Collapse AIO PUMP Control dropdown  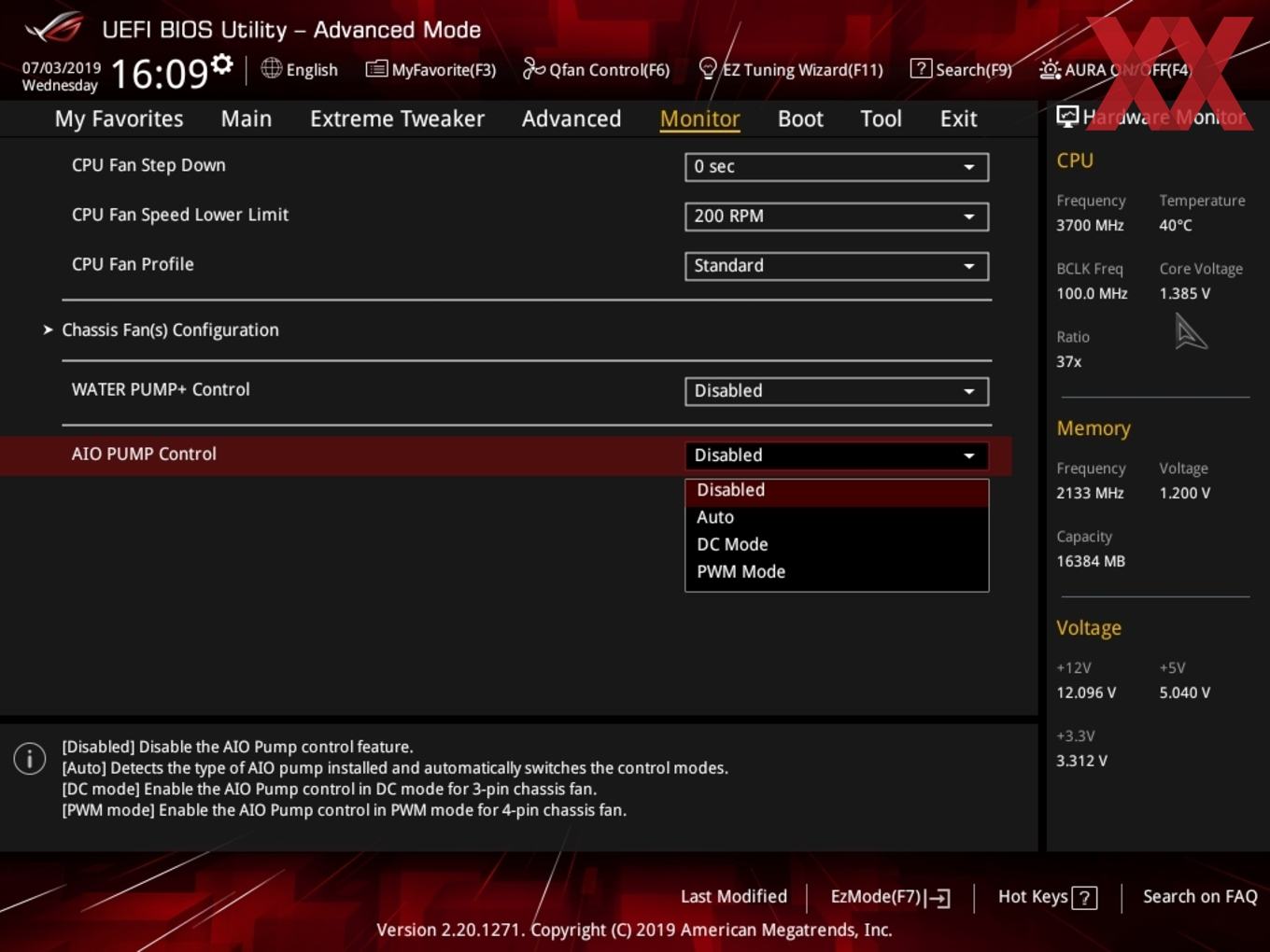(x=837, y=455)
